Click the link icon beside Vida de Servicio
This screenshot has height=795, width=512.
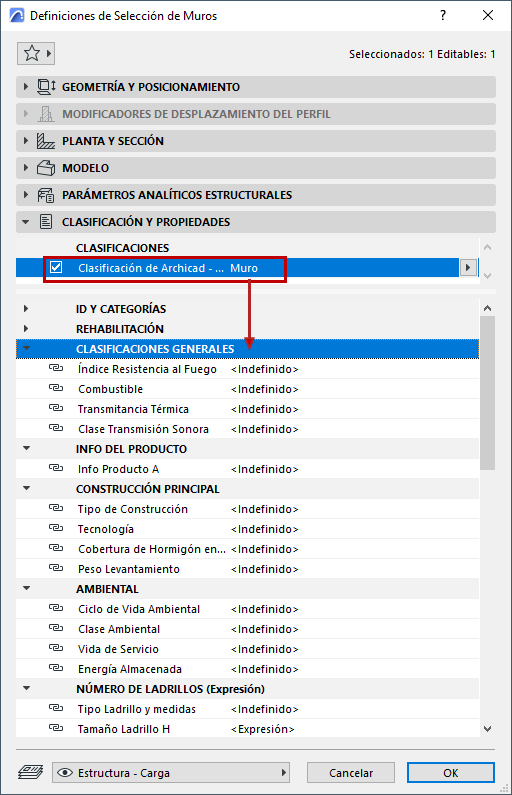[x=56, y=648]
